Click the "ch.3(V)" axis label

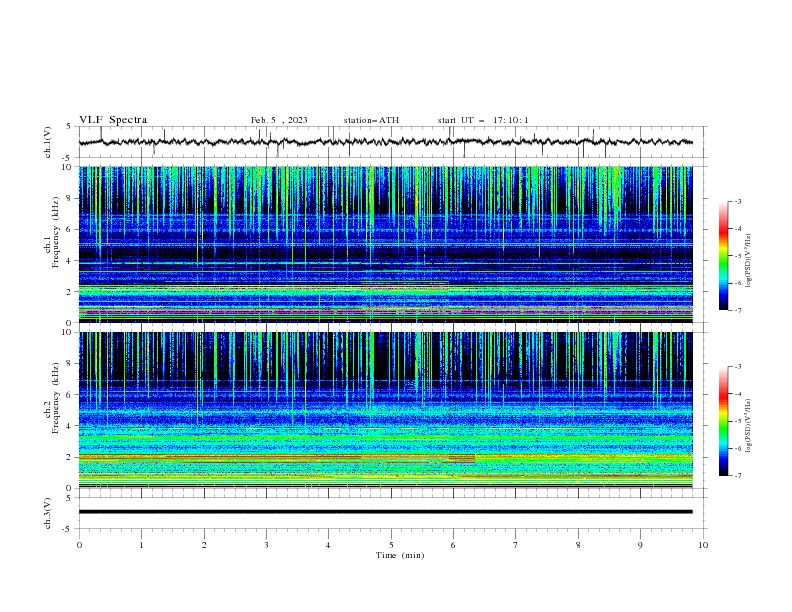point(48,513)
